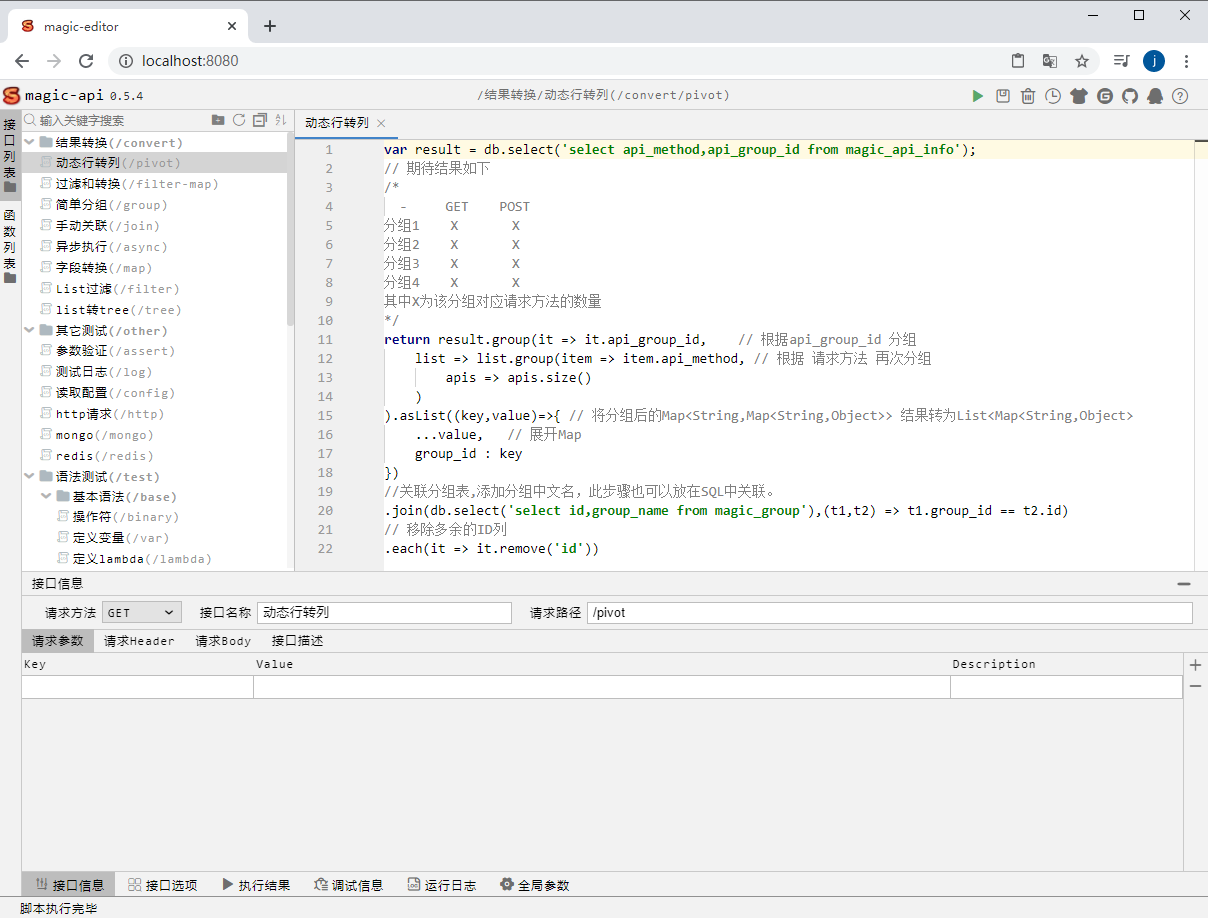Image resolution: width=1208 pixels, height=918 pixels.
Task: Click the browser back arrow
Action: coord(22,61)
